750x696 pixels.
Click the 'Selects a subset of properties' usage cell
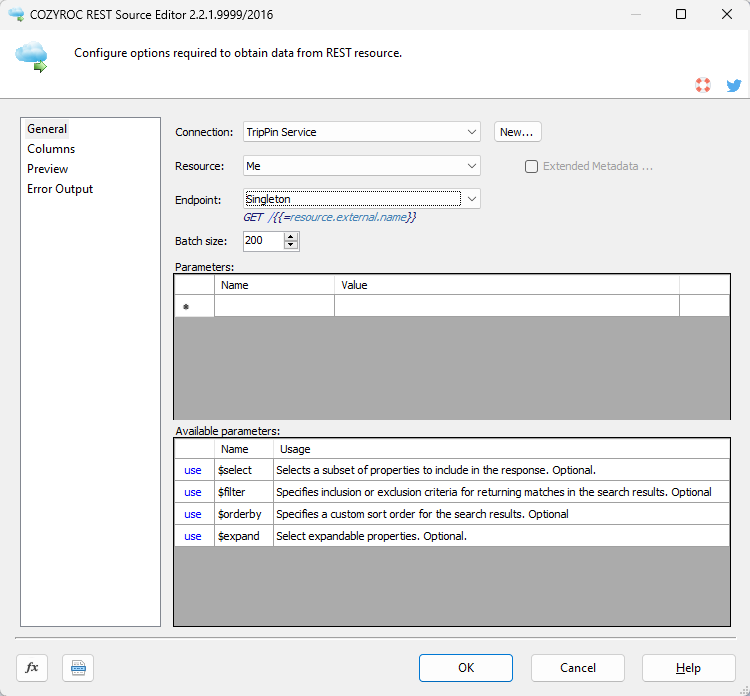(x=501, y=470)
